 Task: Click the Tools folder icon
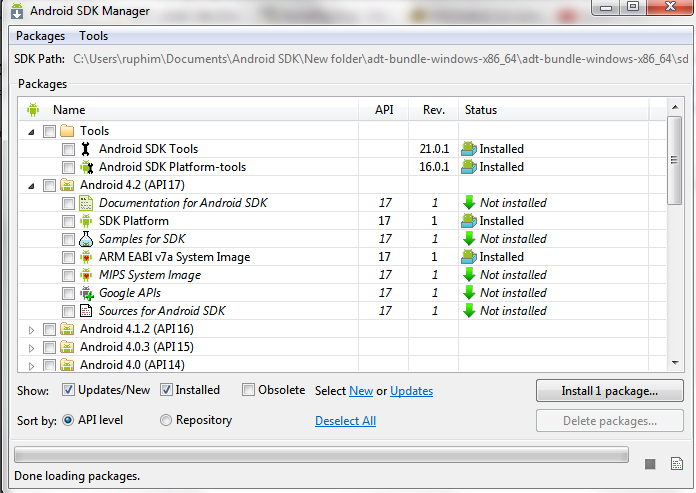(x=67, y=131)
